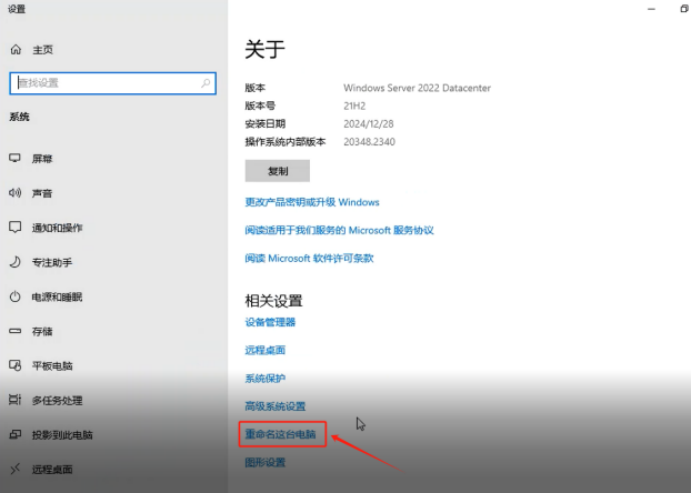Focus the 查找设置 search field
692x493 pixels.
(113, 83)
